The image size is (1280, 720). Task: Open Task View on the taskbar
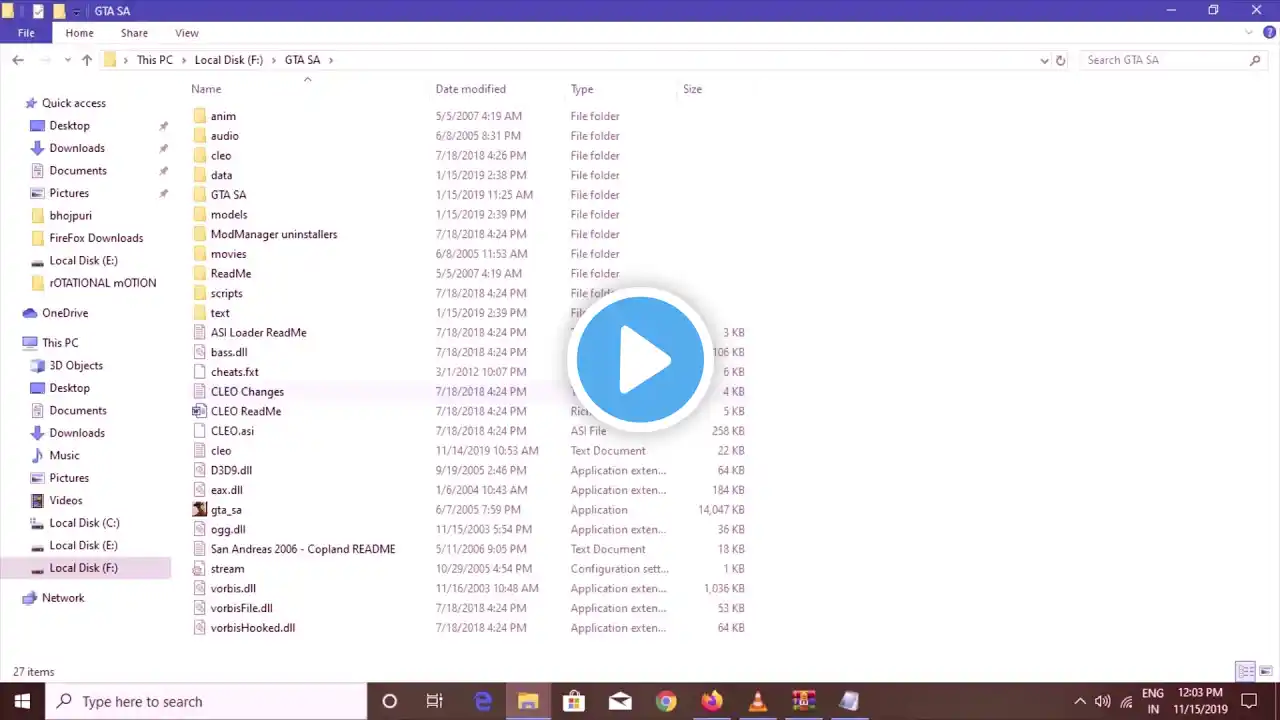(434, 701)
